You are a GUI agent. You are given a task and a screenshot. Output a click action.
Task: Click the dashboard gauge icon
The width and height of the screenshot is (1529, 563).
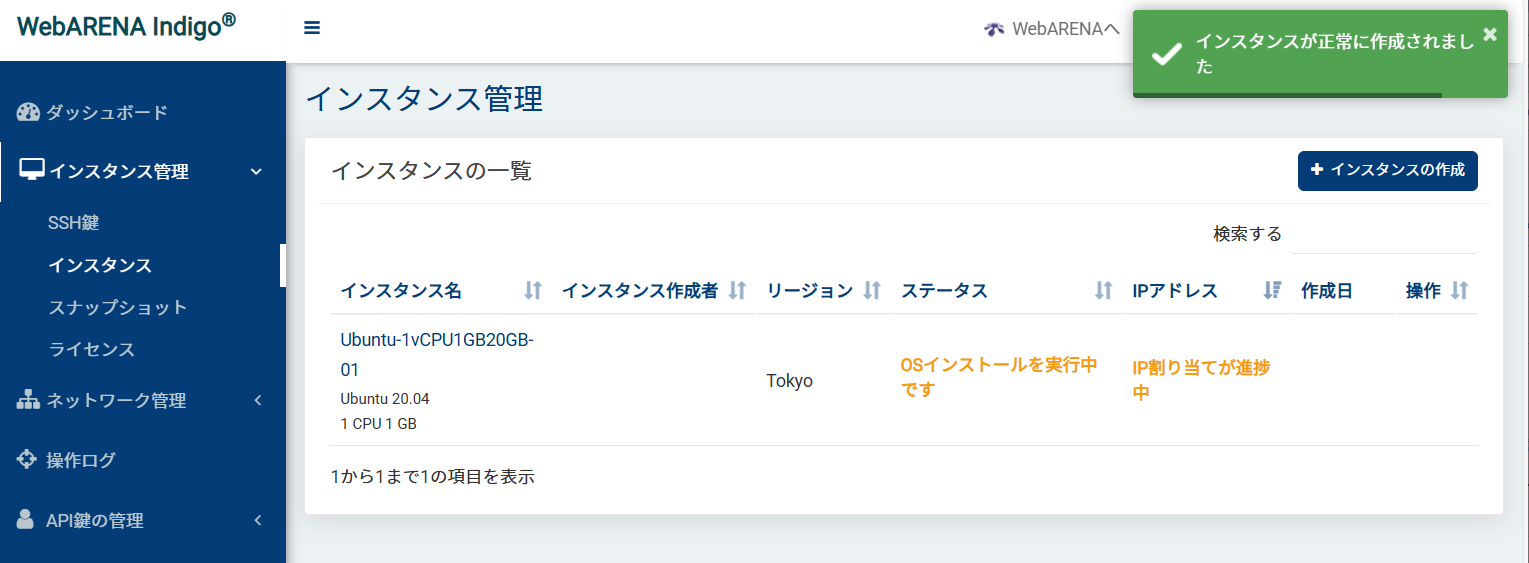28,112
